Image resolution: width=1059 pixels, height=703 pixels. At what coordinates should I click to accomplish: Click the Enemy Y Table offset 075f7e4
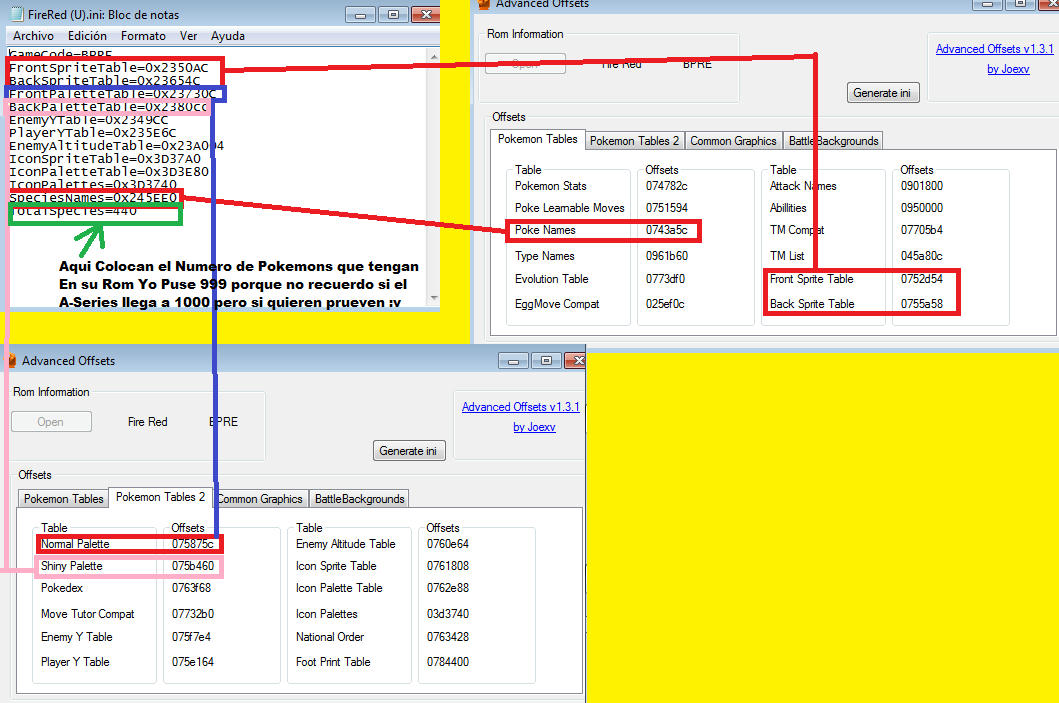pyautogui.click(x=190, y=637)
